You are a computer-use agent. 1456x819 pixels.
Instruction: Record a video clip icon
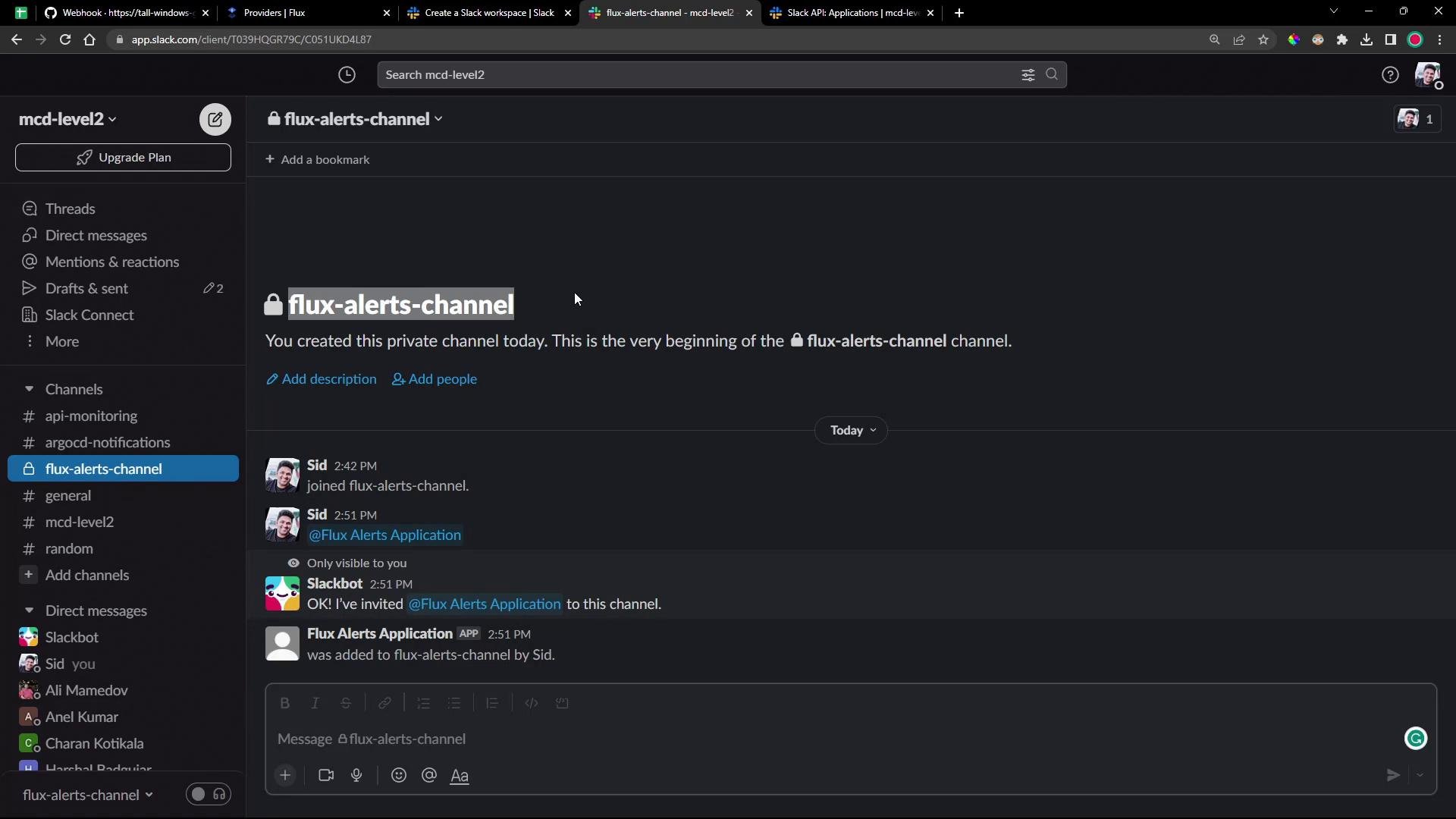pyautogui.click(x=326, y=775)
